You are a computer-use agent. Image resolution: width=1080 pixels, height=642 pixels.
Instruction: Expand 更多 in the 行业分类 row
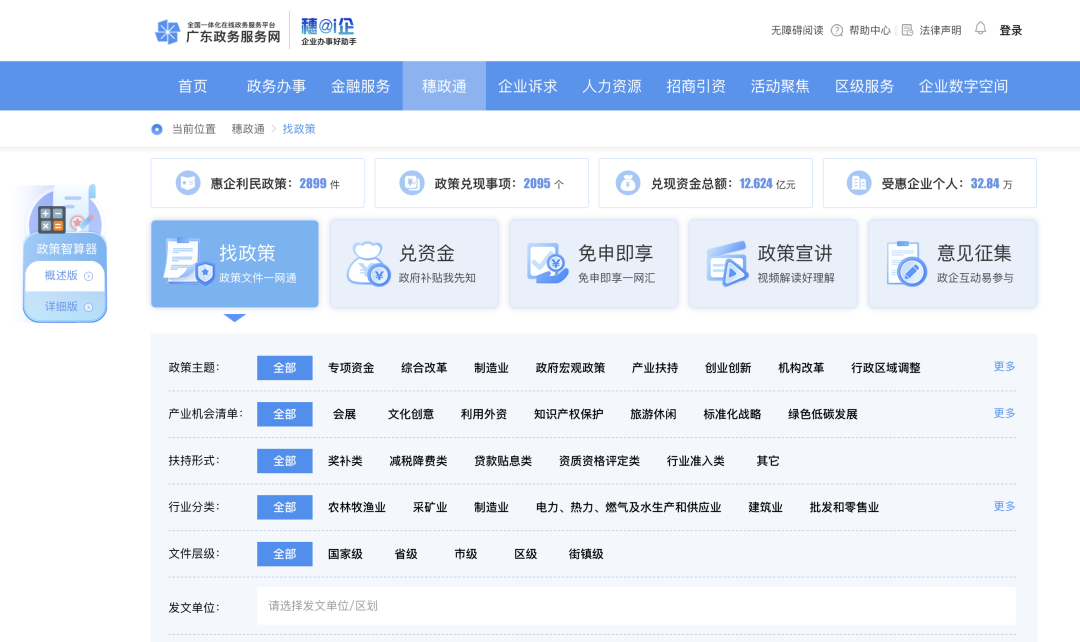[x=1004, y=506]
